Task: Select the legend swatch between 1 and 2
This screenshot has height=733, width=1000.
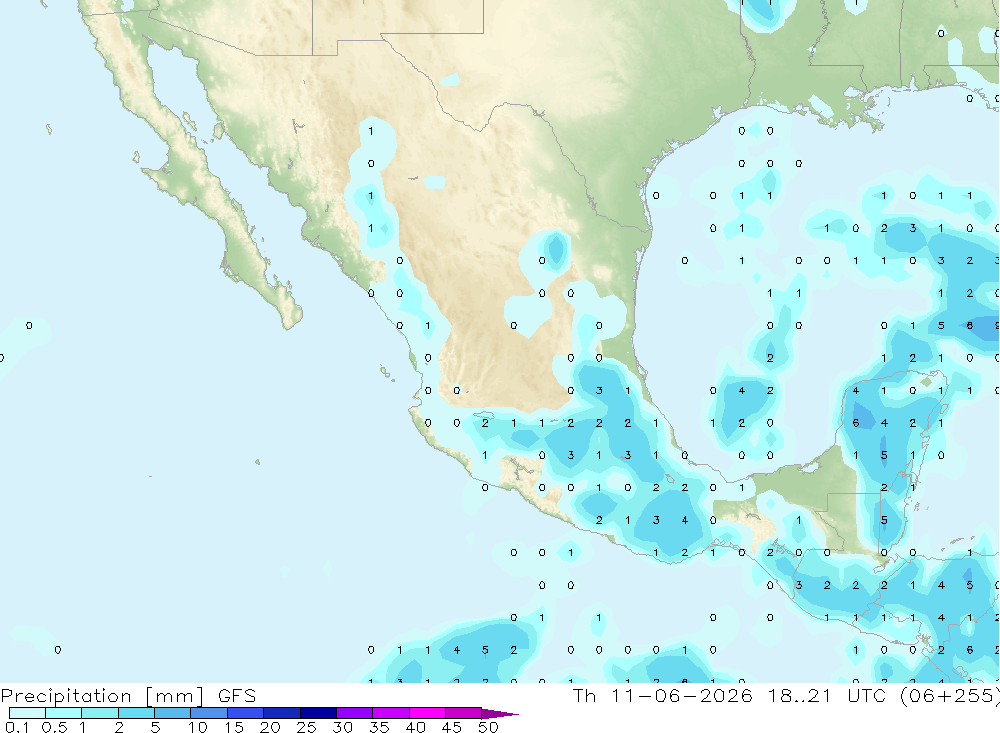Action: 100,713
